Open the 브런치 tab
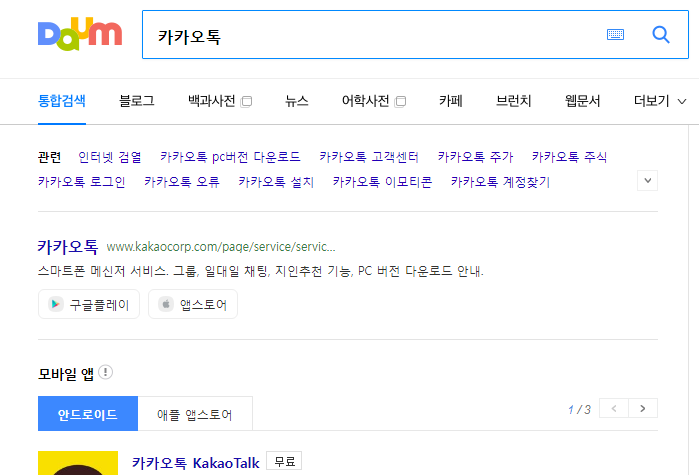 coord(514,101)
